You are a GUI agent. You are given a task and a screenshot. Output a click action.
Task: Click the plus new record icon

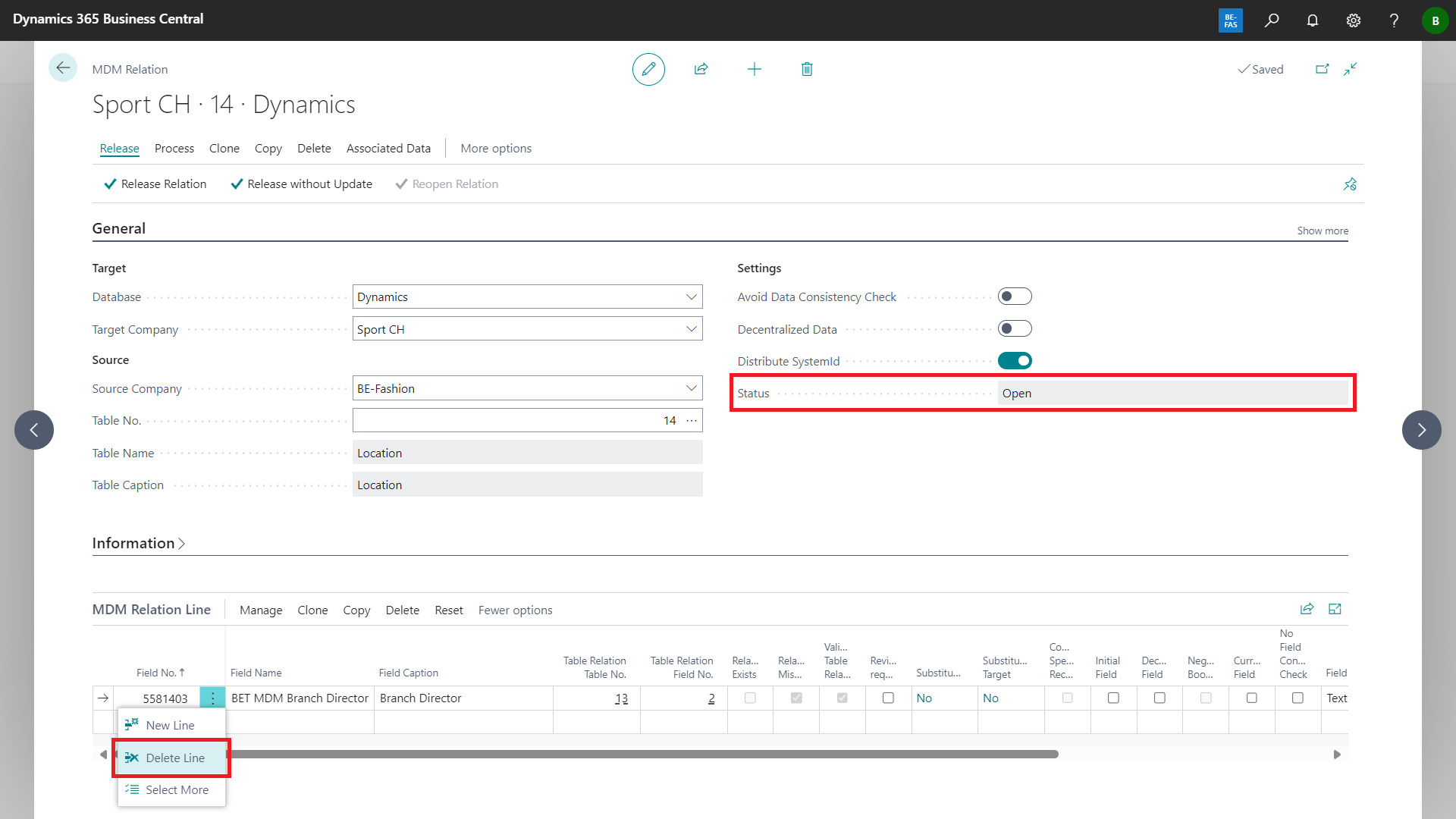tap(754, 69)
